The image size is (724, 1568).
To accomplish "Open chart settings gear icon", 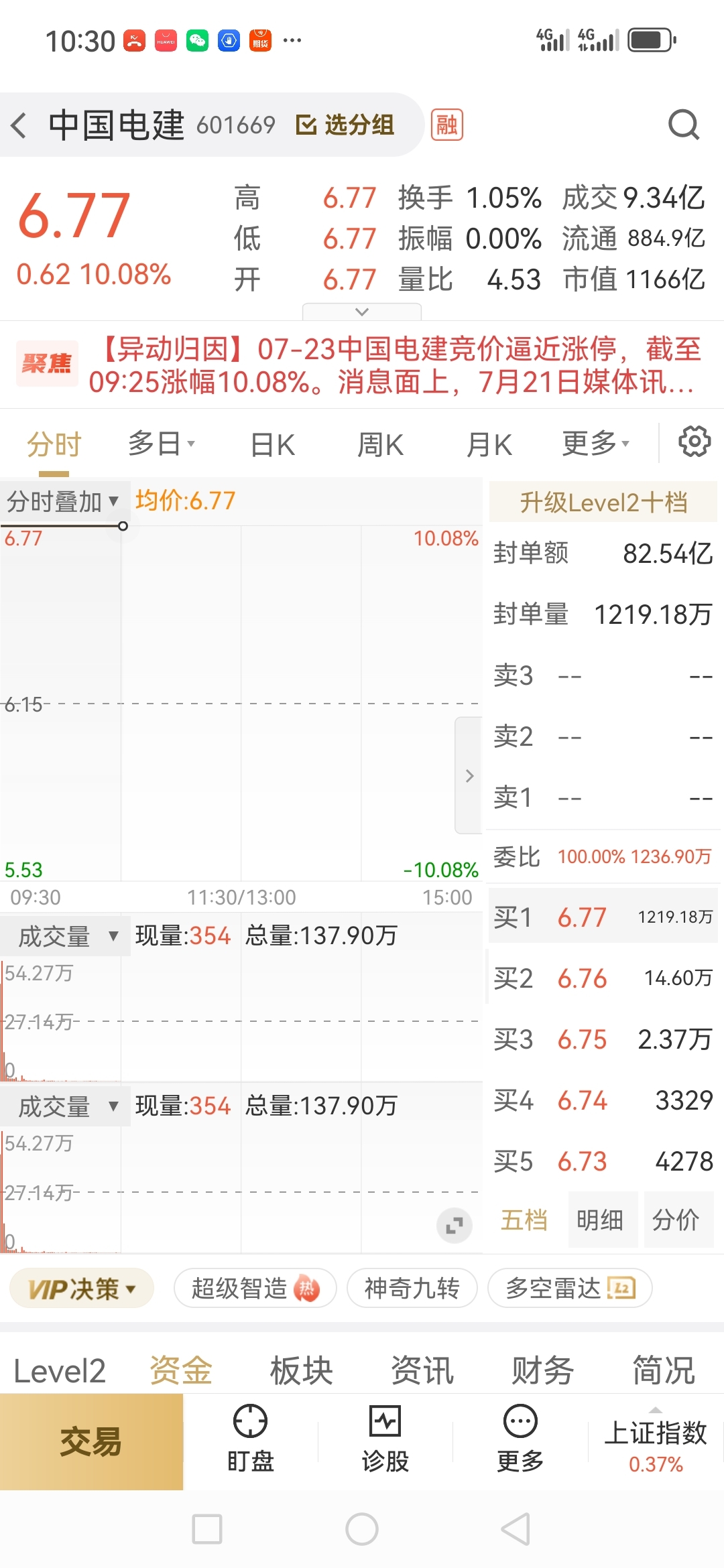I will pyautogui.click(x=694, y=442).
